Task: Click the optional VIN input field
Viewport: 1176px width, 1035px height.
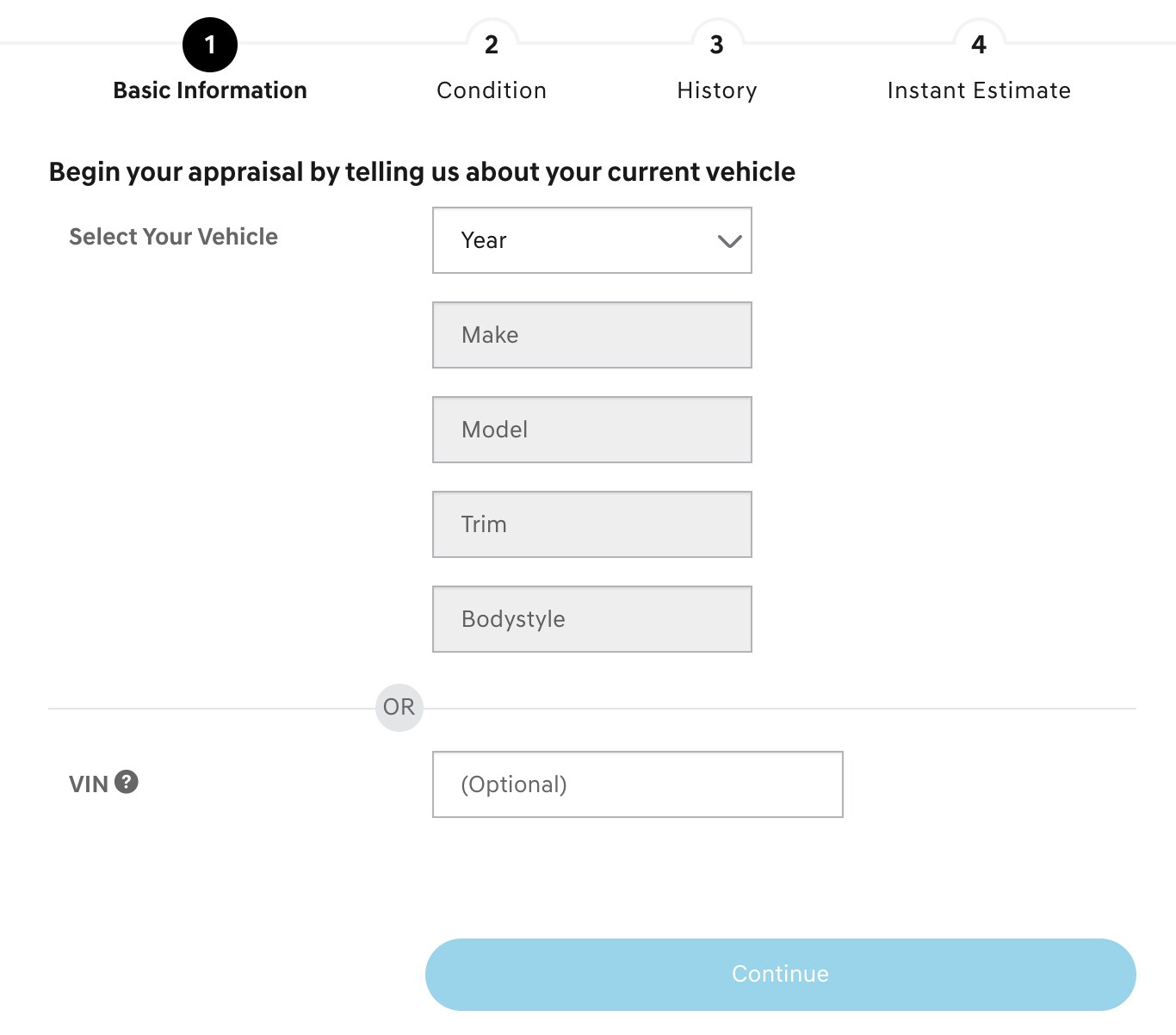Action: point(638,784)
